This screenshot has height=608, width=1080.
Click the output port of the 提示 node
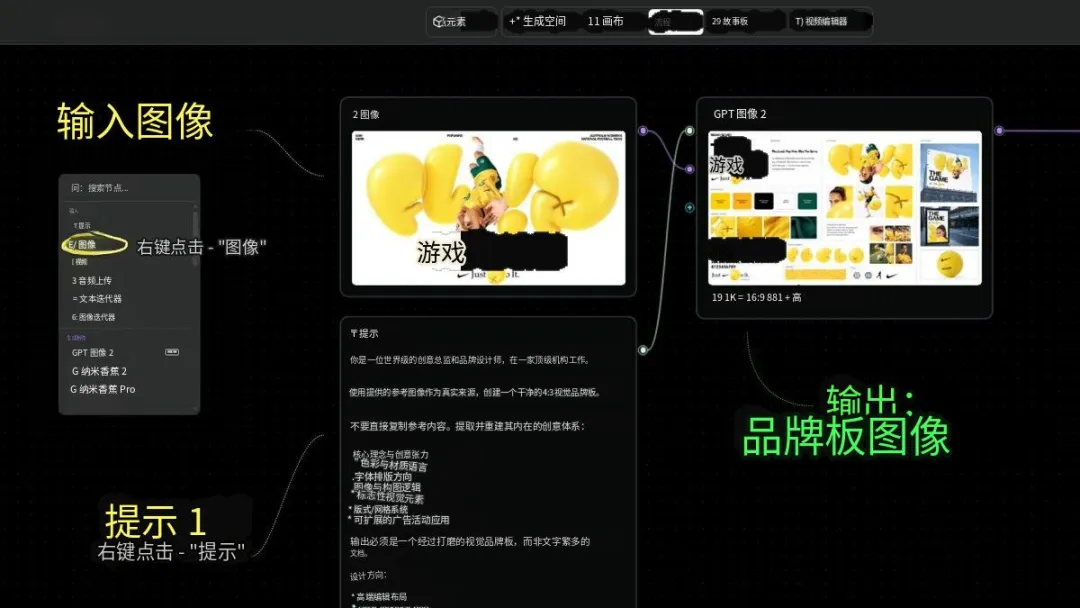(x=643, y=350)
